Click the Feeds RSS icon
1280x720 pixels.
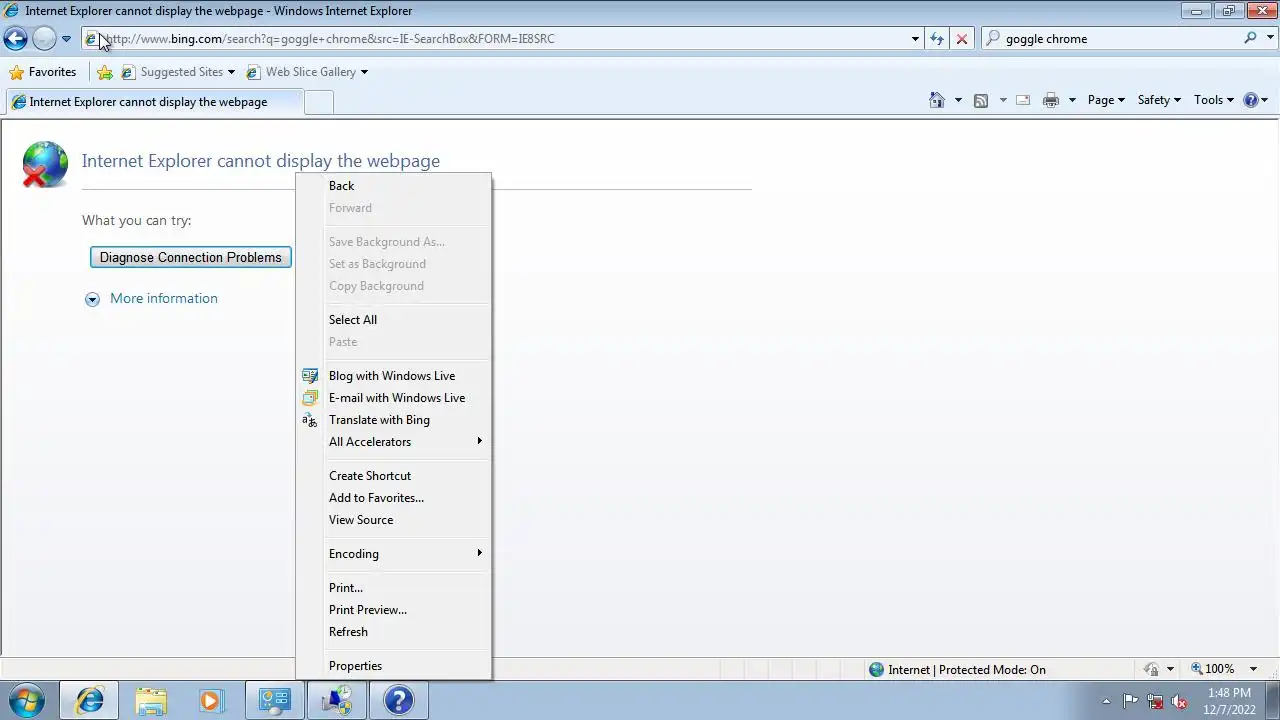point(981,100)
